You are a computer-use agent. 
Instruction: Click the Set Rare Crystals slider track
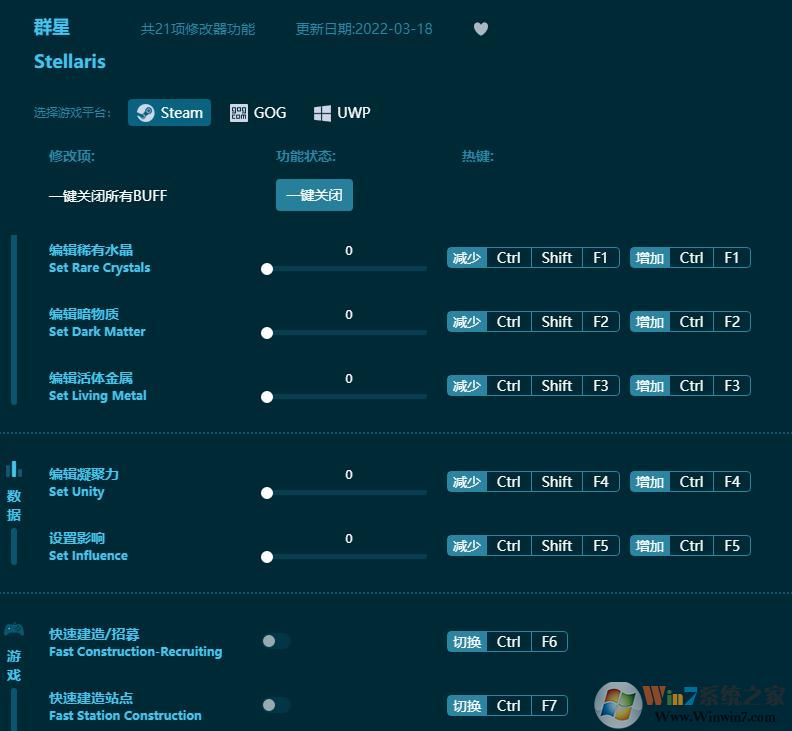346,269
